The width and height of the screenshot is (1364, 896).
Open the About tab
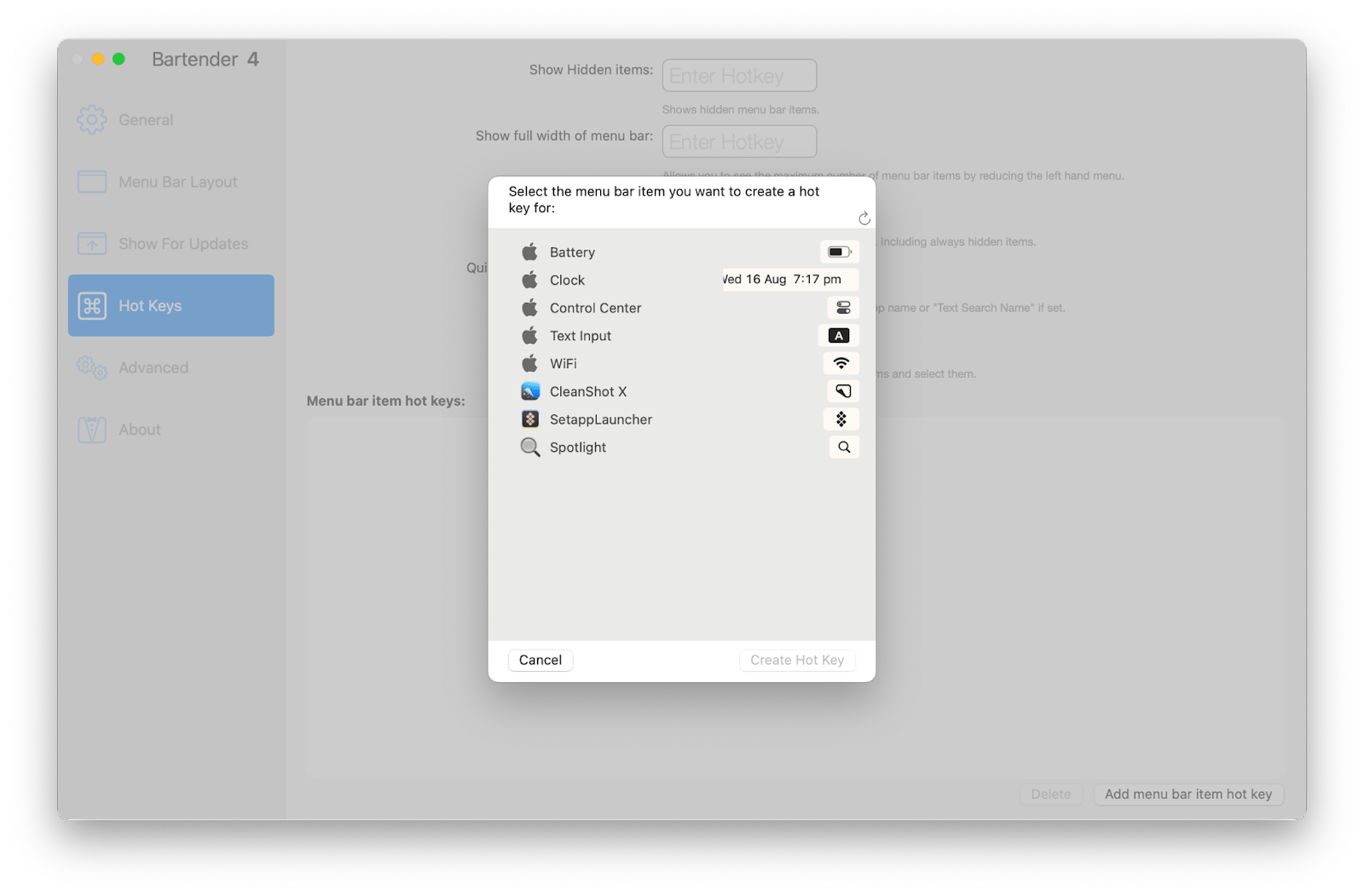171,430
